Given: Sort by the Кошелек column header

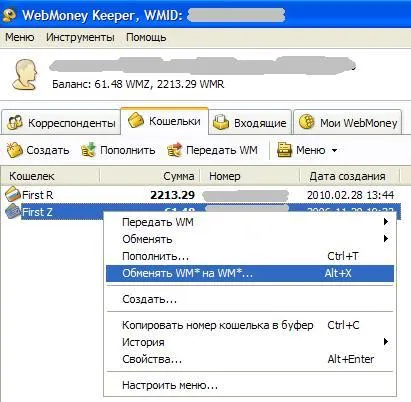Looking at the screenshot, I should click(x=50, y=176).
